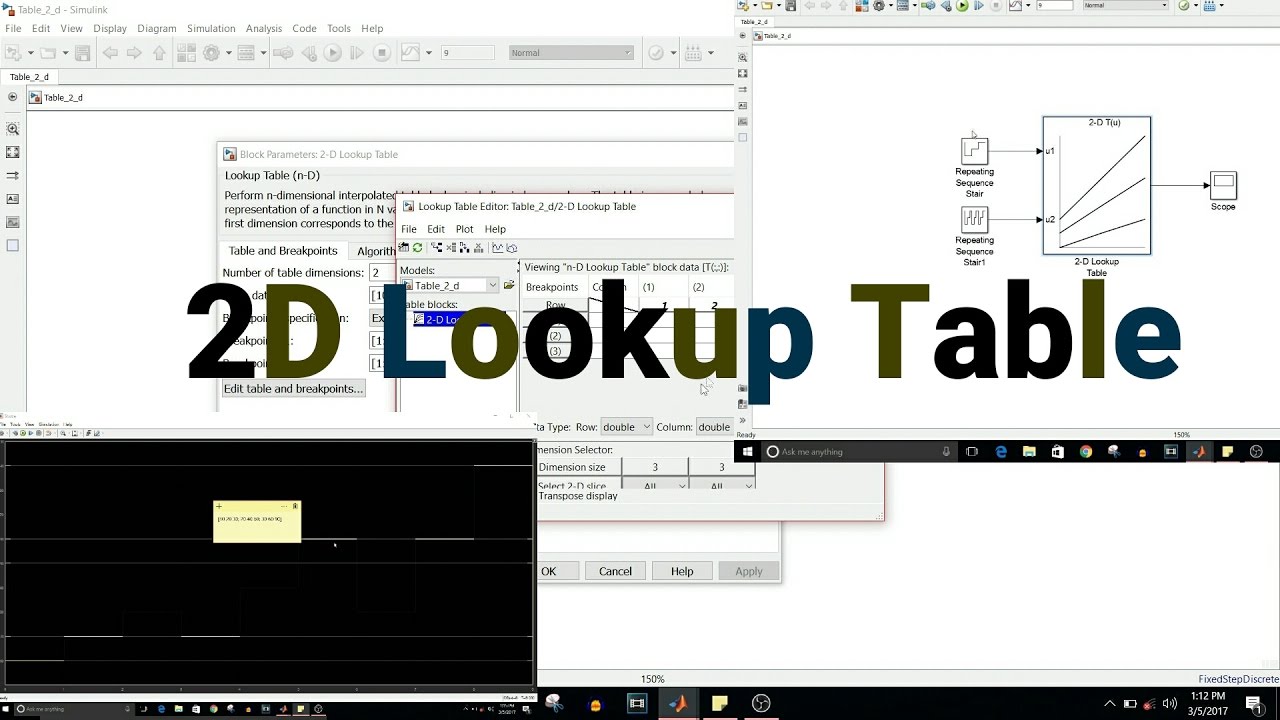Click Step Forward icon in left Simulink toolbar
This screenshot has width=1280, height=720.
[x=357, y=53]
